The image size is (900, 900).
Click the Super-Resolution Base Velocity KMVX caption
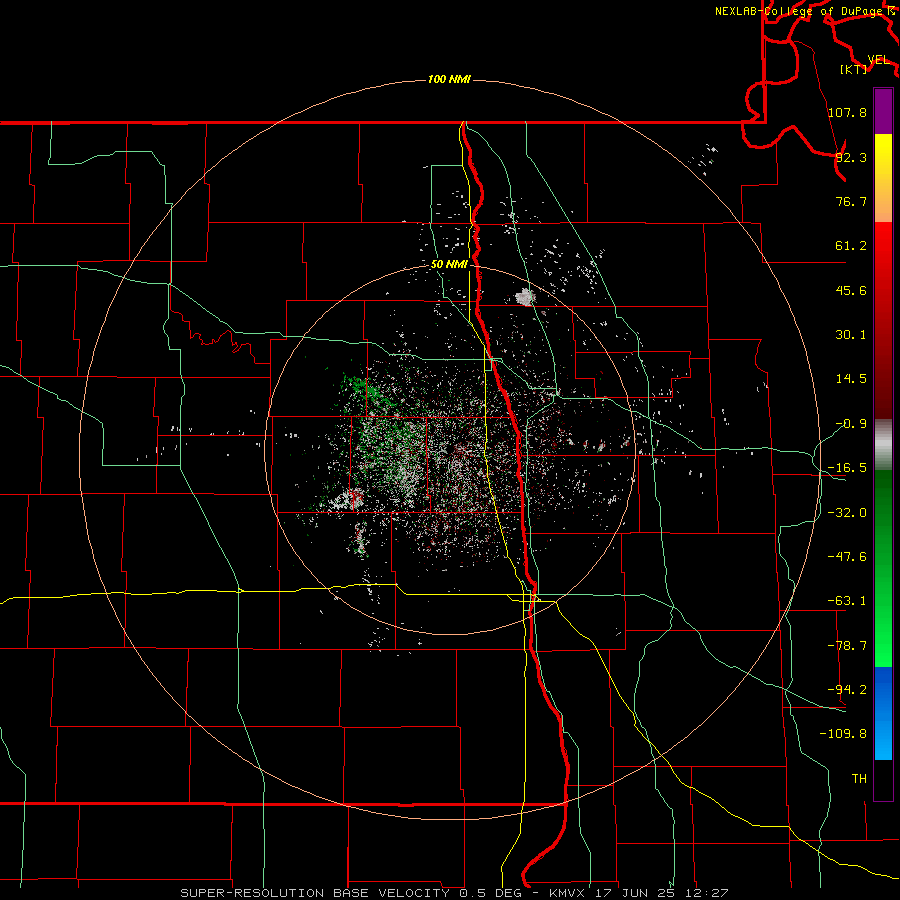(x=455, y=893)
